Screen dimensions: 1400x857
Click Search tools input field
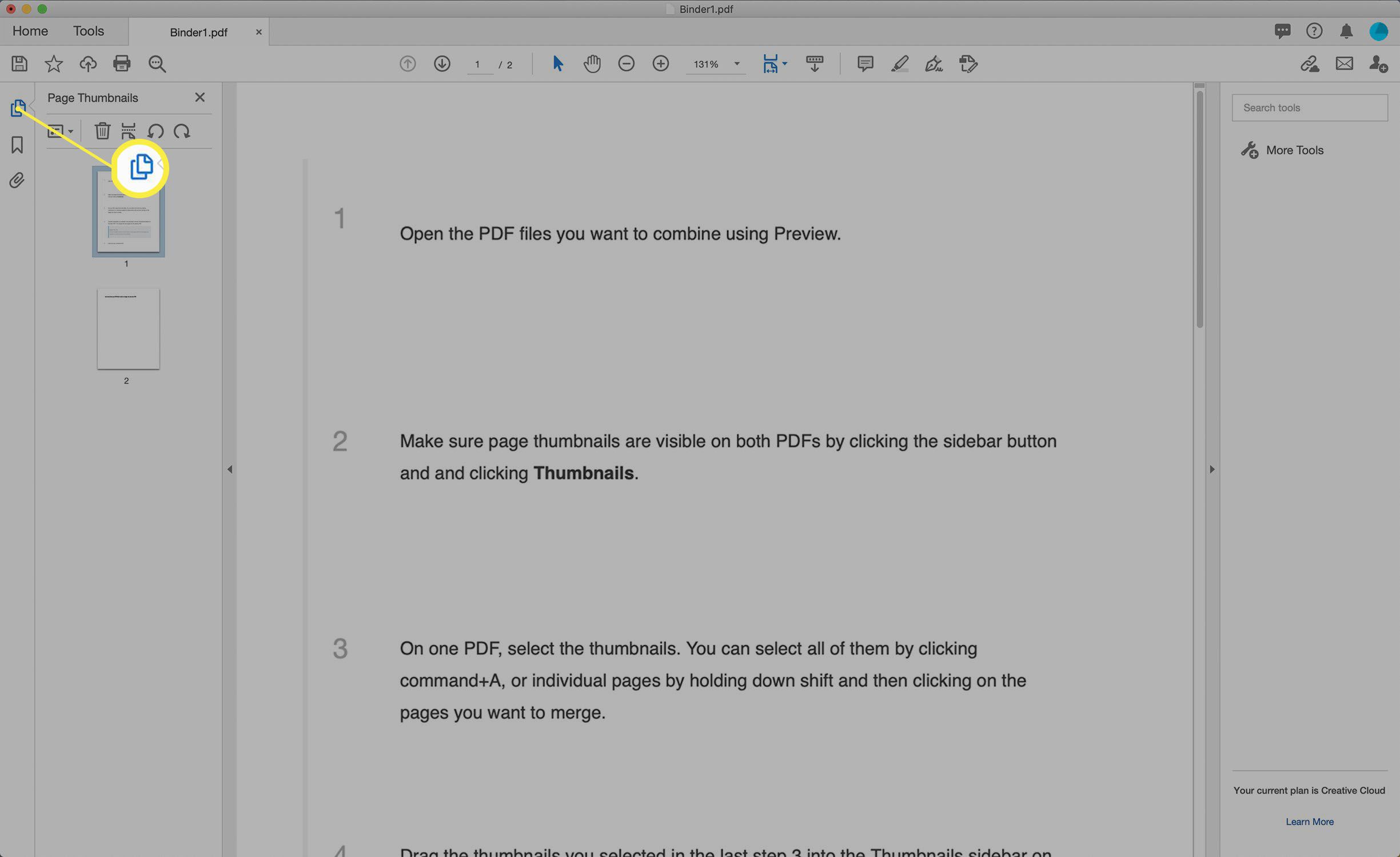[1310, 107]
